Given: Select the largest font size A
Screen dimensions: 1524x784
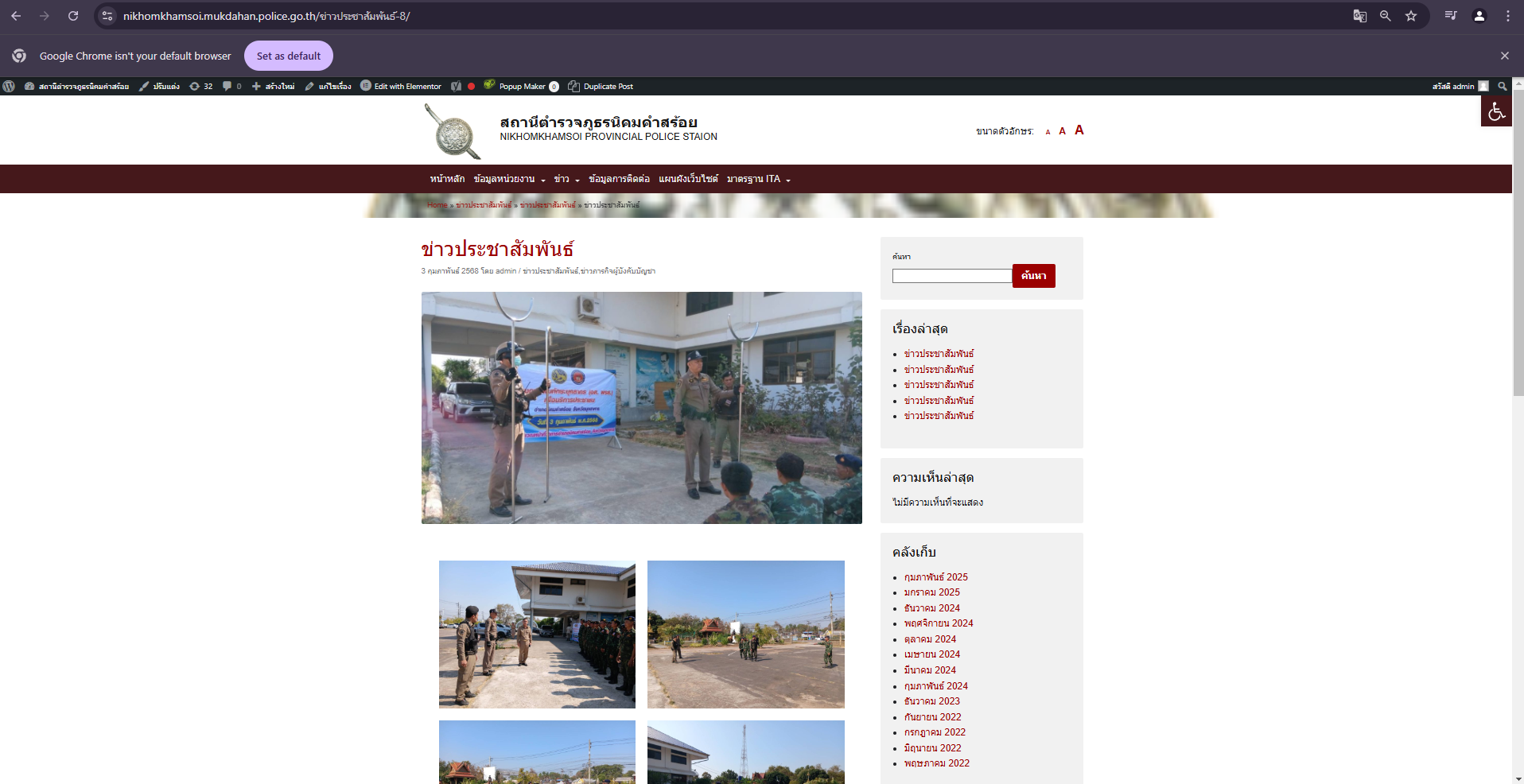Looking at the screenshot, I should pyautogui.click(x=1079, y=130).
